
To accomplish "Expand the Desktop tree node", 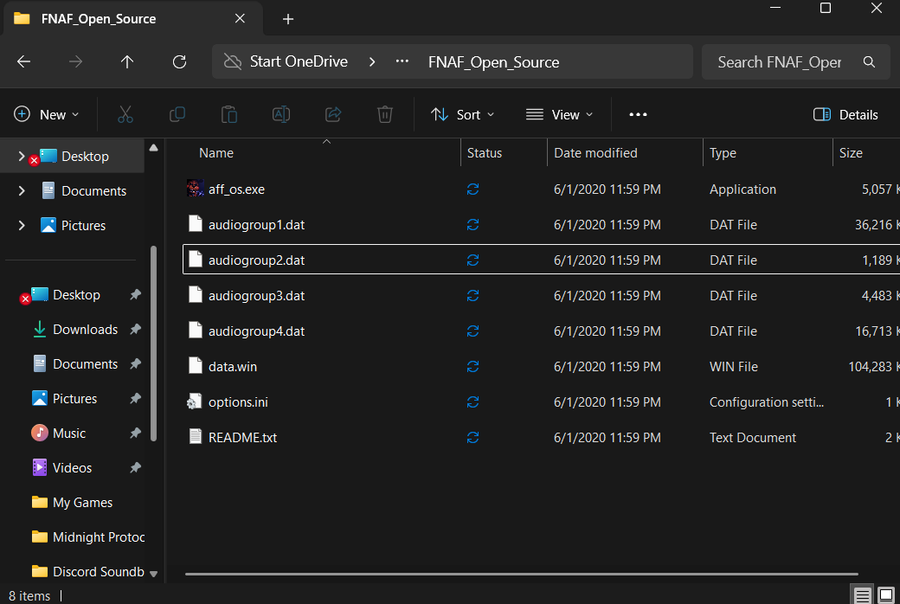I will pyautogui.click(x=21, y=156).
